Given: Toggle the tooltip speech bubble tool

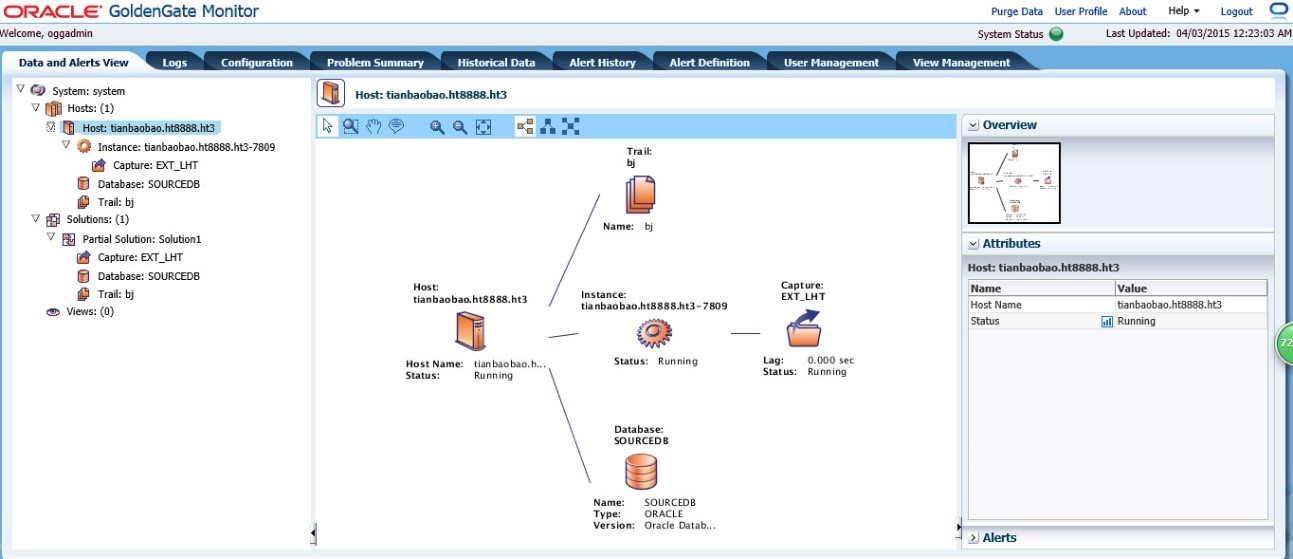Looking at the screenshot, I should click(x=396, y=126).
